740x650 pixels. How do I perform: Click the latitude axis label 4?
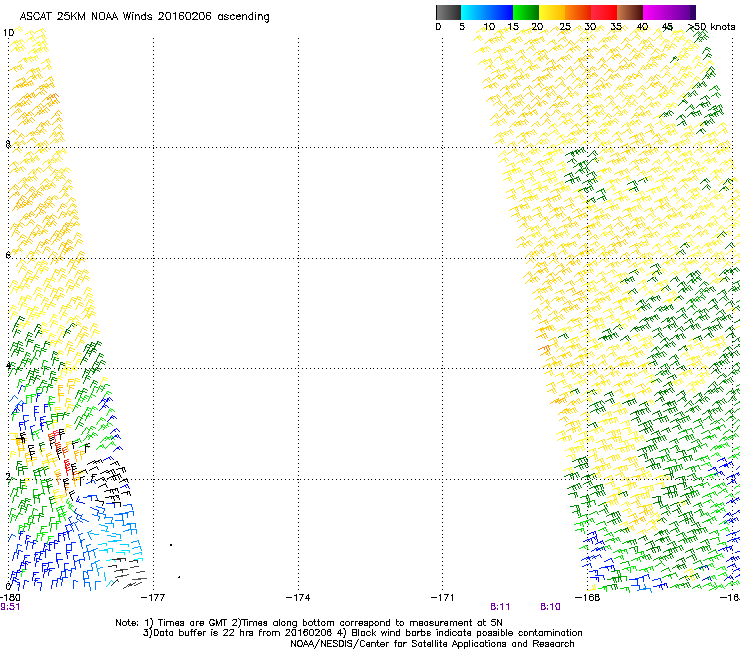(x=8, y=366)
